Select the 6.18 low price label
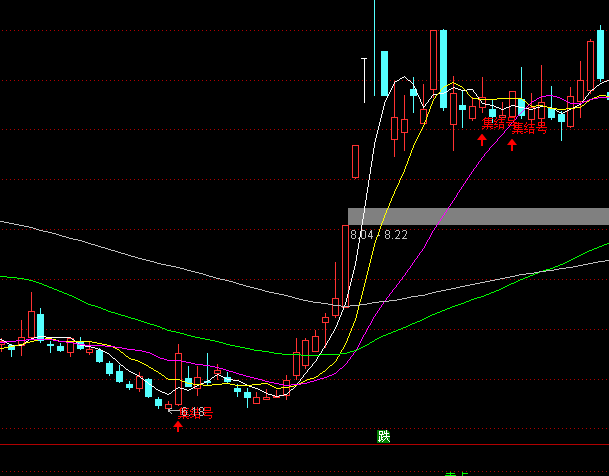The height and width of the screenshot is (476, 609). 192,412
